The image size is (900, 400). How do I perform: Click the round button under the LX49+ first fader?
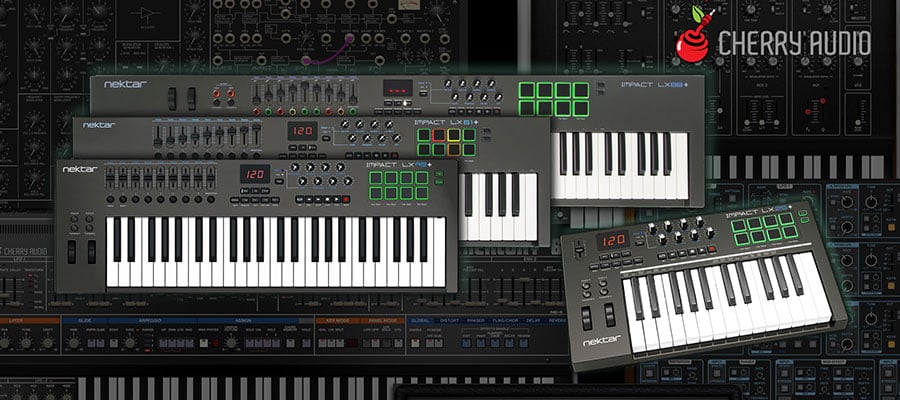pyautogui.click(x=110, y=199)
